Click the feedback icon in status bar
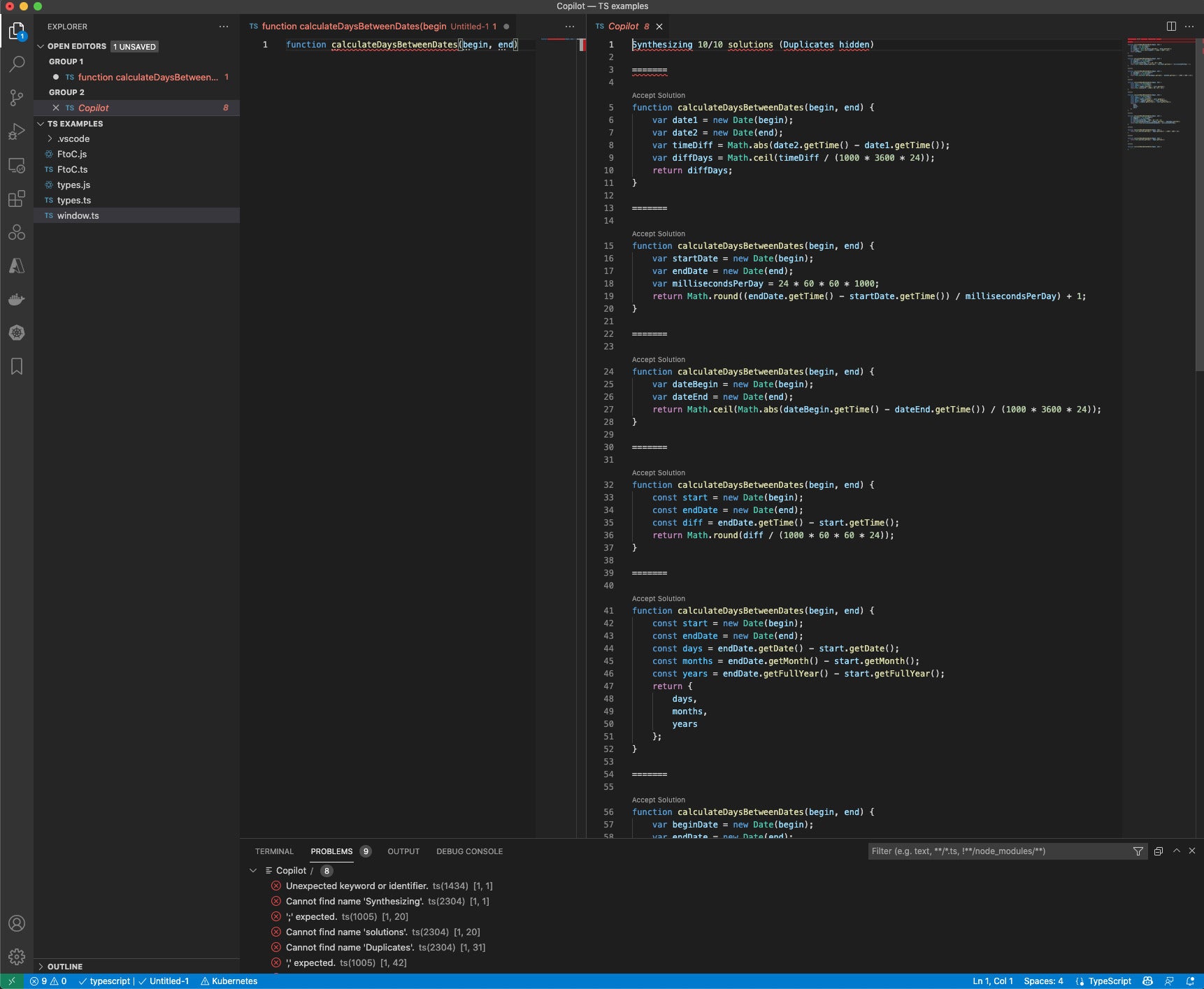Screen dimensions: 1204x989 pos(1169,981)
